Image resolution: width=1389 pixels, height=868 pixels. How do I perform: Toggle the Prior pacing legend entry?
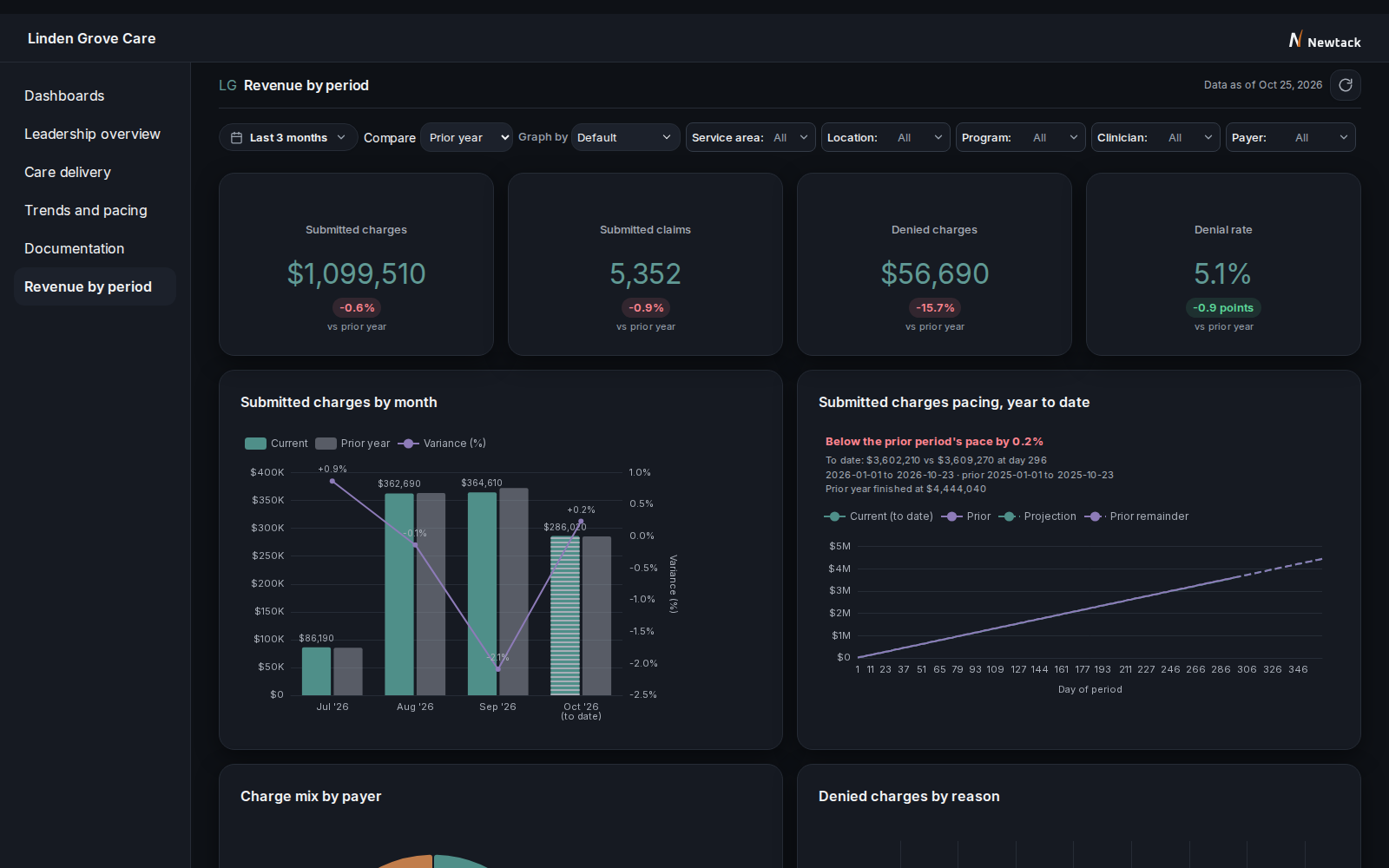[x=966, y=516]
